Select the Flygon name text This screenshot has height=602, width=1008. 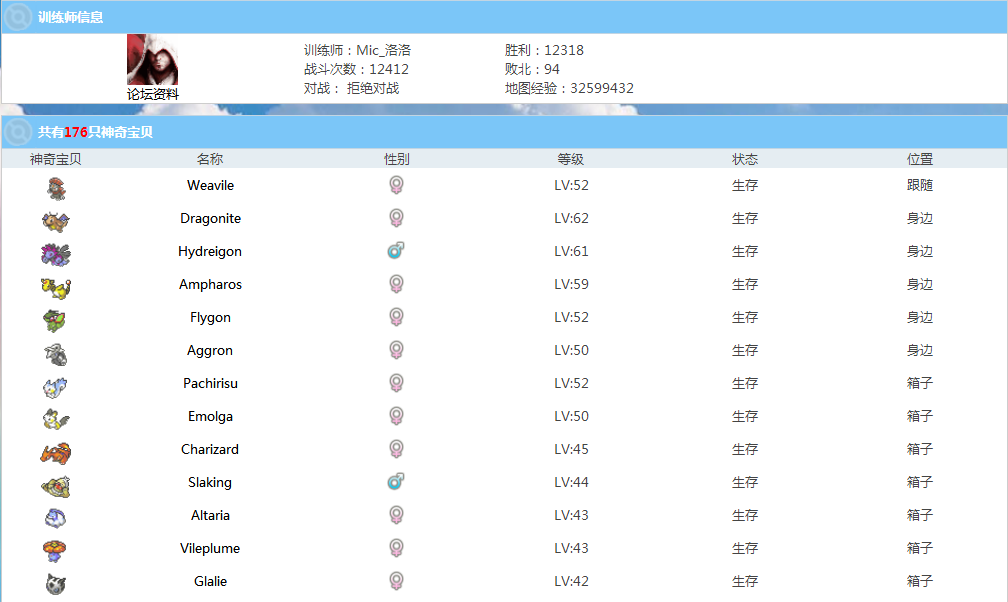[210, 318]
